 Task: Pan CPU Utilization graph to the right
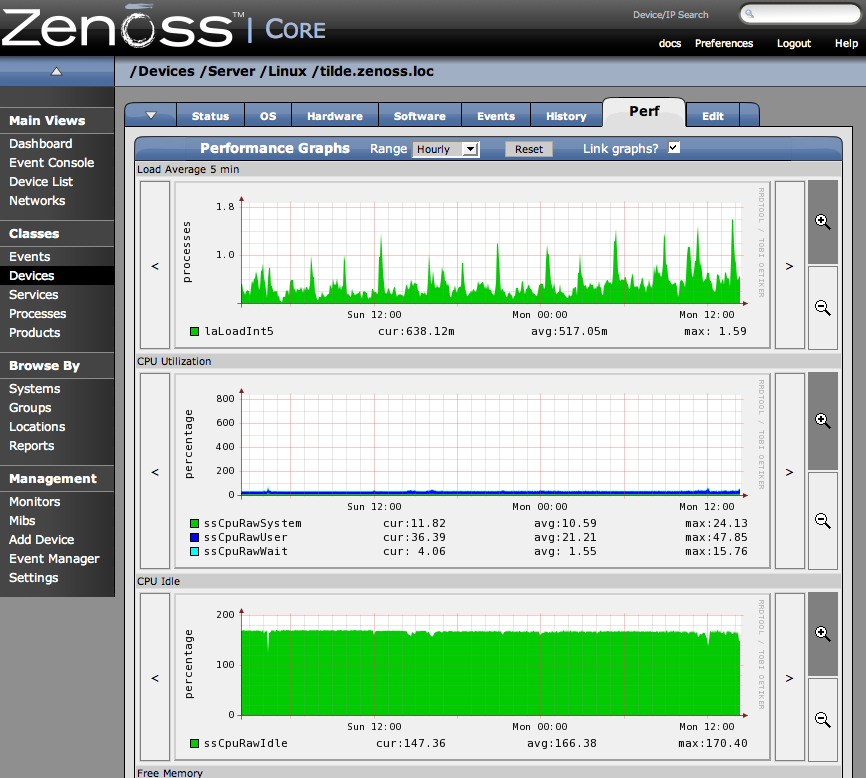click(789, 471)
